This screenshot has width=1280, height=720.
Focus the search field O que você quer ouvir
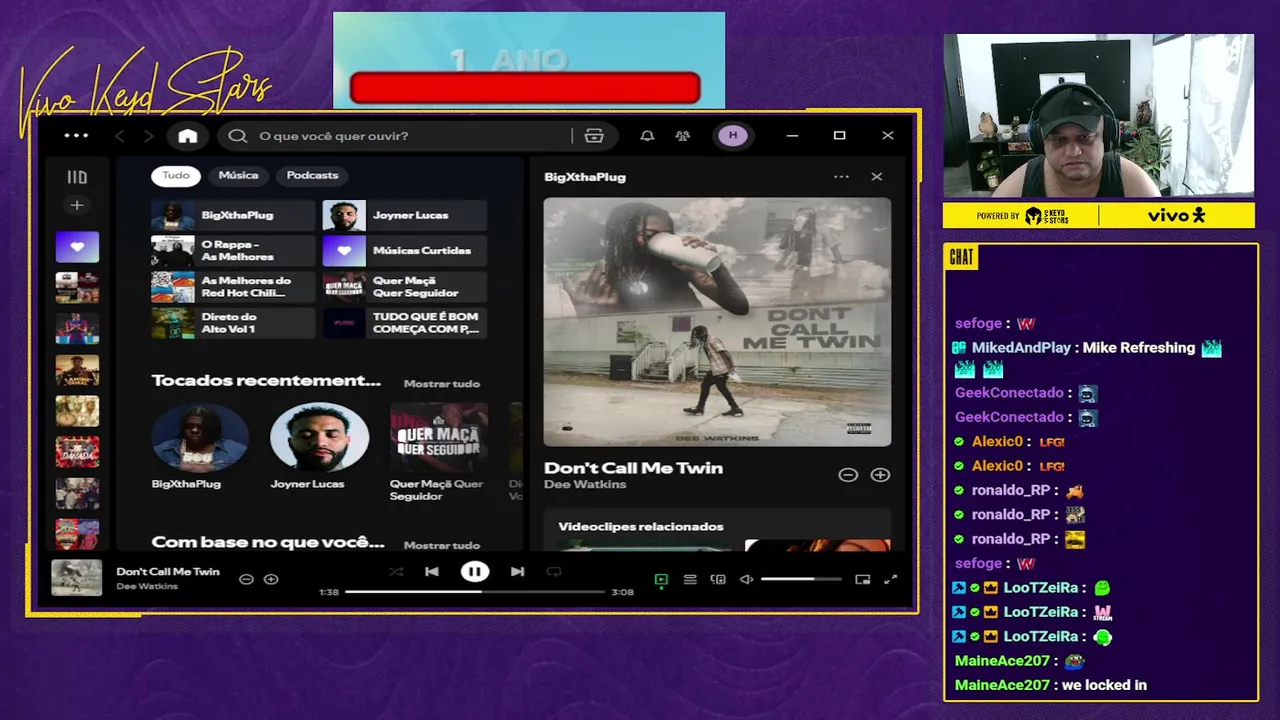[x=400, y=136]
